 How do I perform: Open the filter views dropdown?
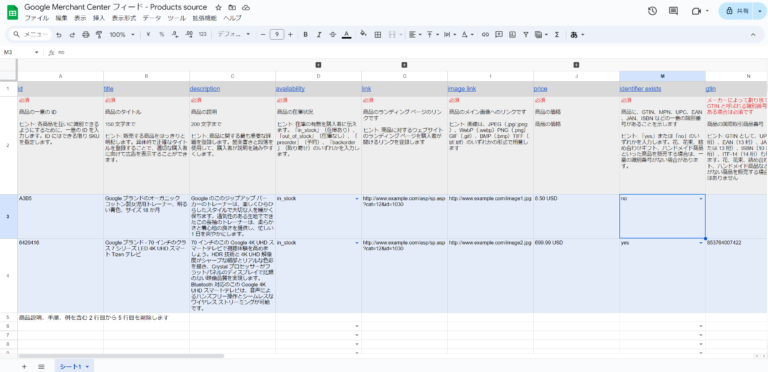[x=541, y=35]
